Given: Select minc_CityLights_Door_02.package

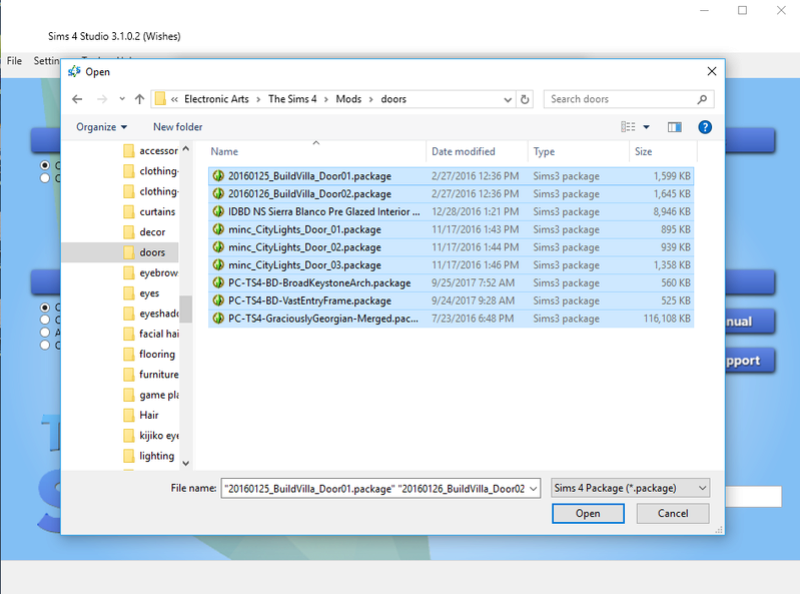Looking at the screenshot, I should click(x=451, y=248).
